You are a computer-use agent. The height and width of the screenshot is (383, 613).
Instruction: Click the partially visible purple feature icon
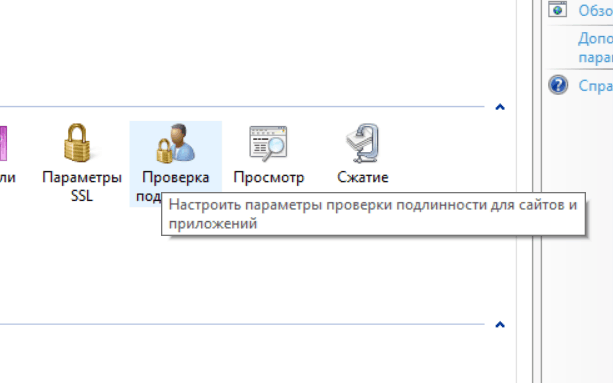click(x=3, y=143)
